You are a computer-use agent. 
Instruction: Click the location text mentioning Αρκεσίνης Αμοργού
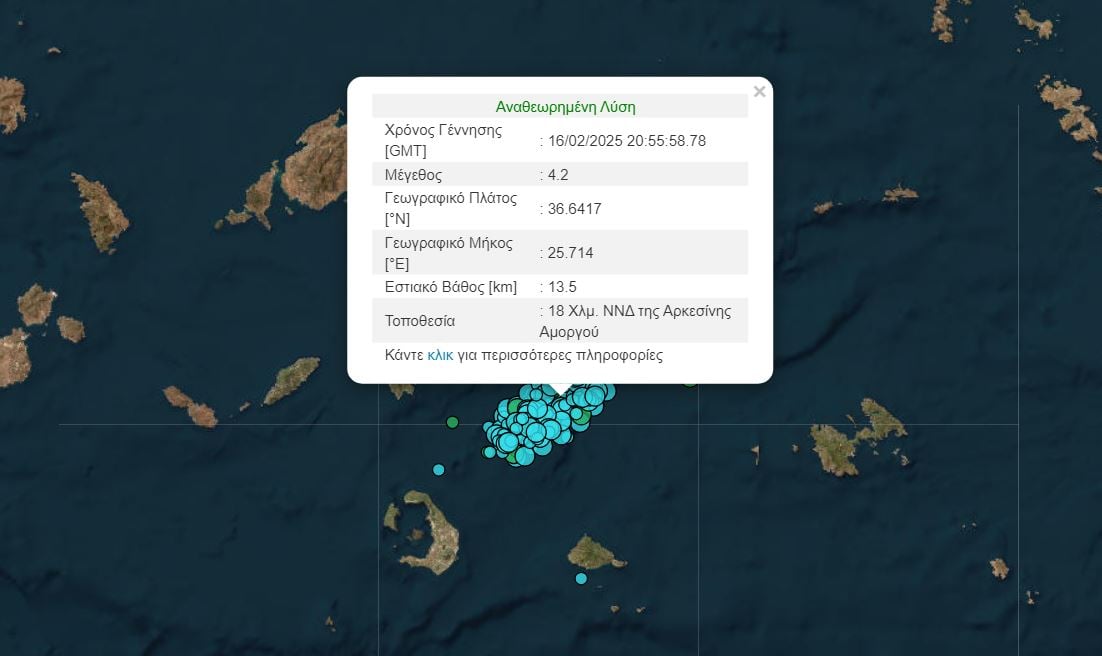637,321
